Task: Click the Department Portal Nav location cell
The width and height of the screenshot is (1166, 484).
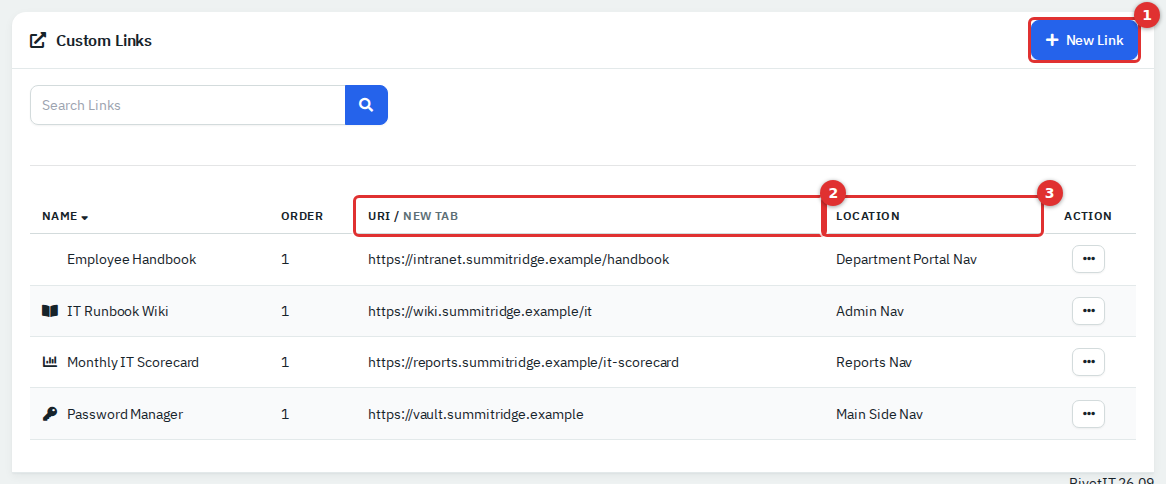Action: (906, 259)
